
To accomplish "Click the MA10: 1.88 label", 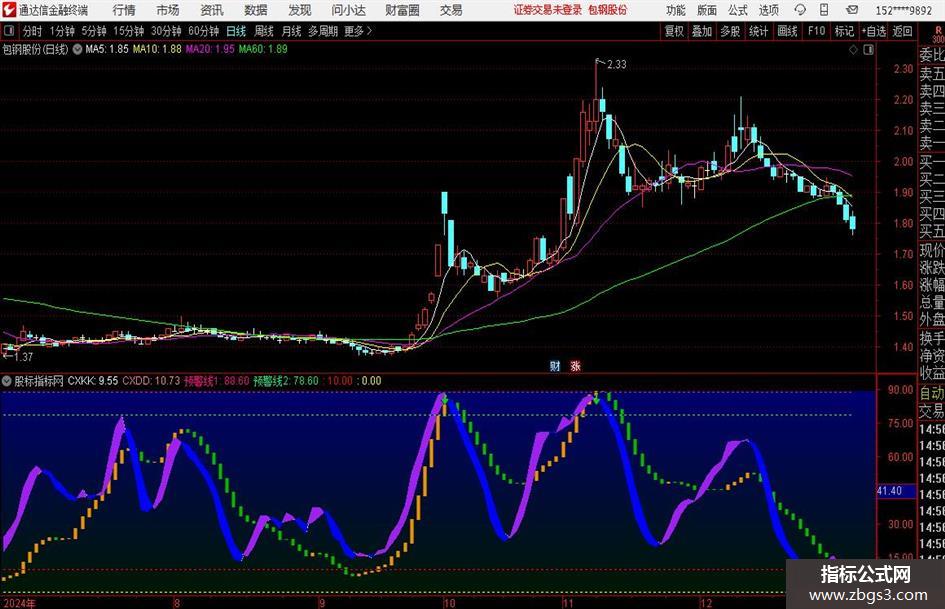I will tap(157, 49).
